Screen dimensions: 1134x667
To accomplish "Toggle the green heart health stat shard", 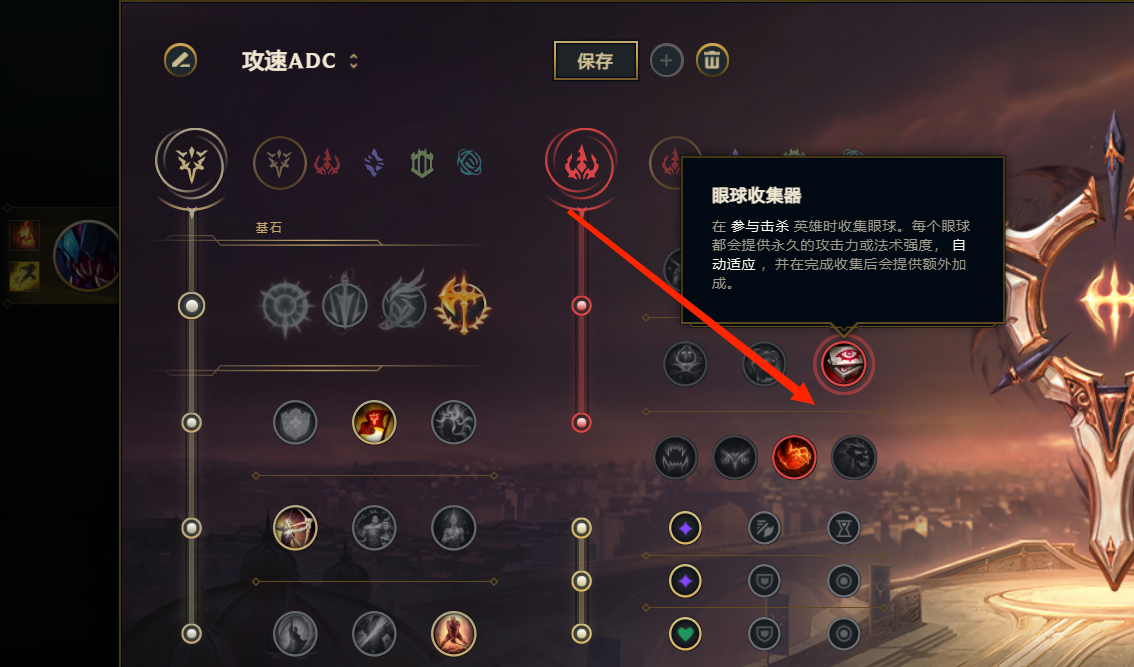I will [685, 634].
